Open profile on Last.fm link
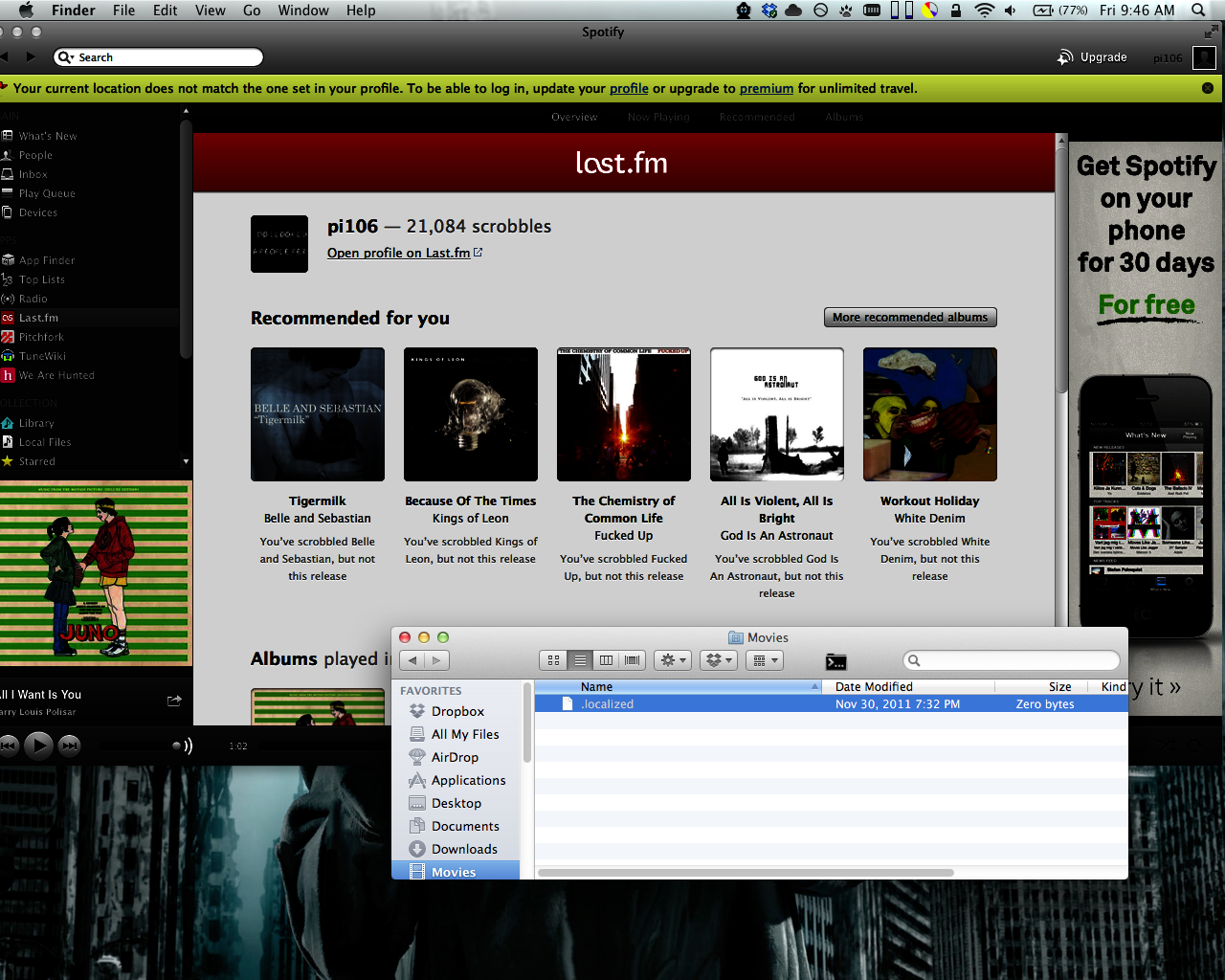 tap(405, 253)
